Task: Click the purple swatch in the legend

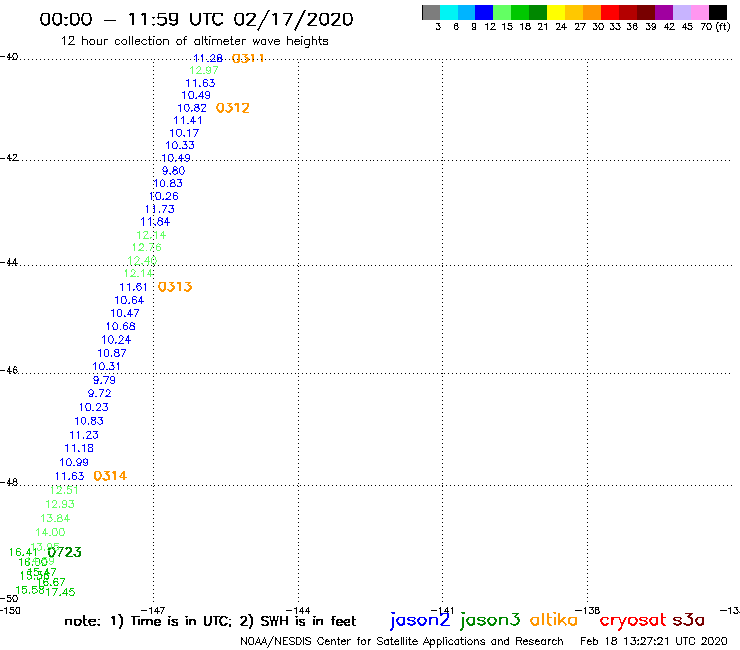Action: coord(664,12)
